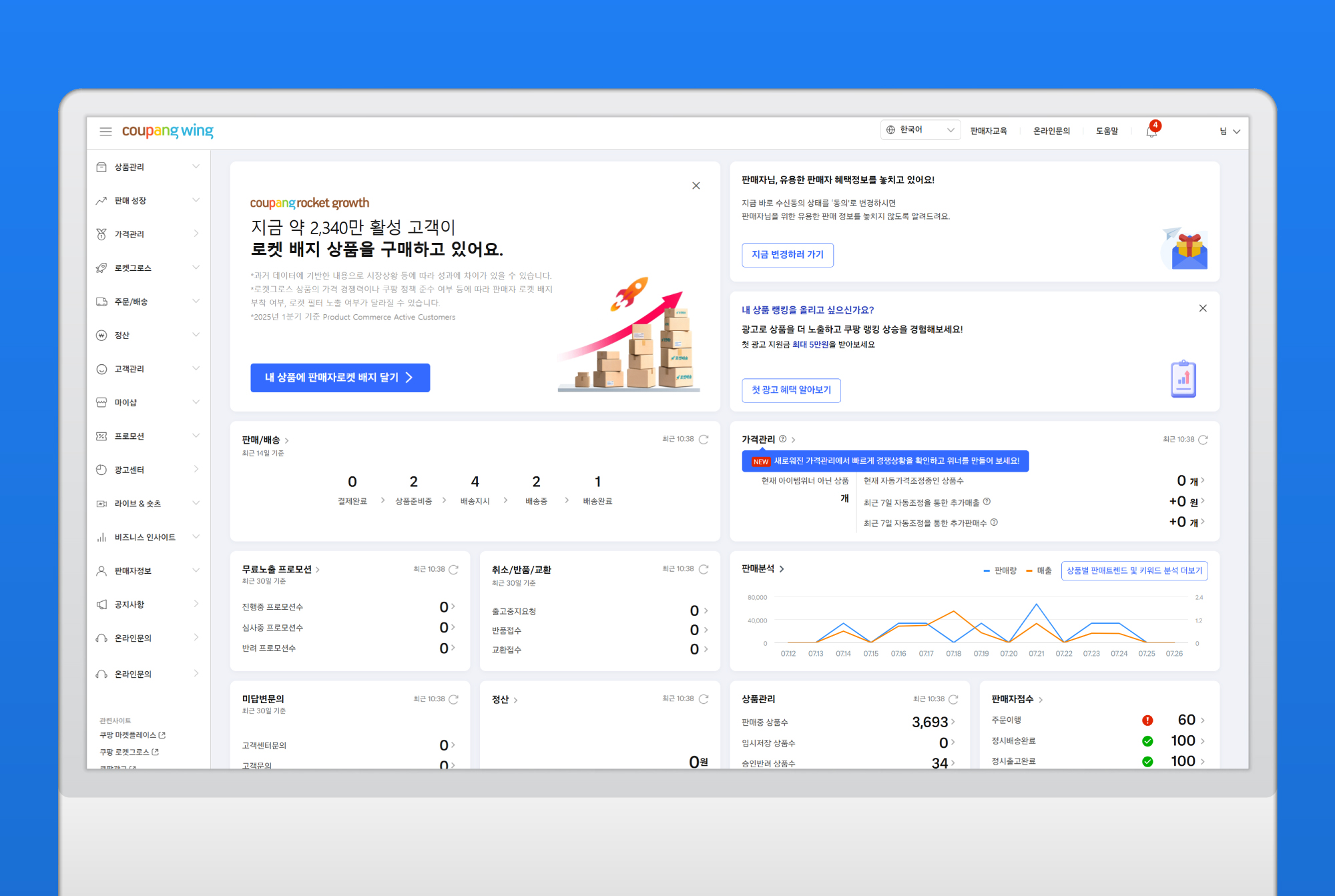Click the 판매자정보 person icon
1335x896 pixels.
pos(101,570)
